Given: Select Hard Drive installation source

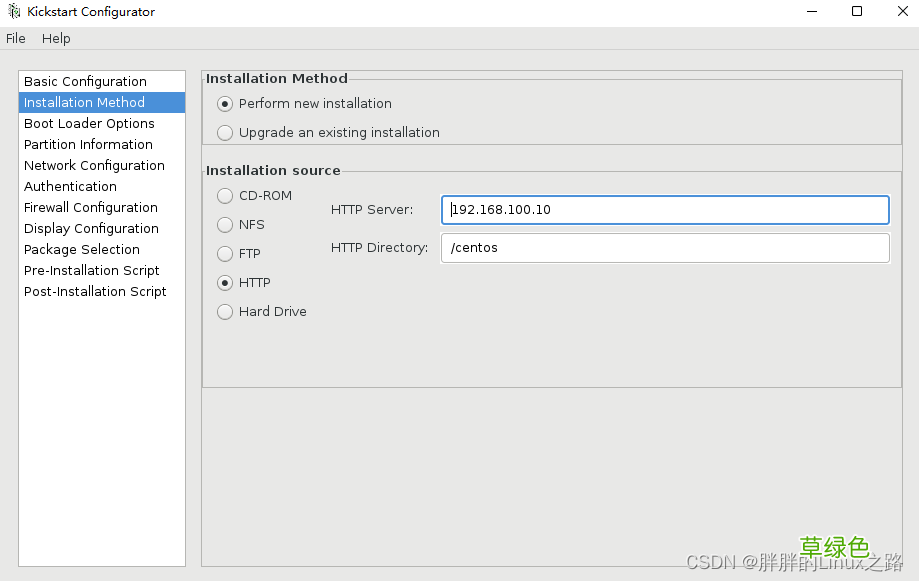Looking at the screenshot, I should [x=225, y=311].
